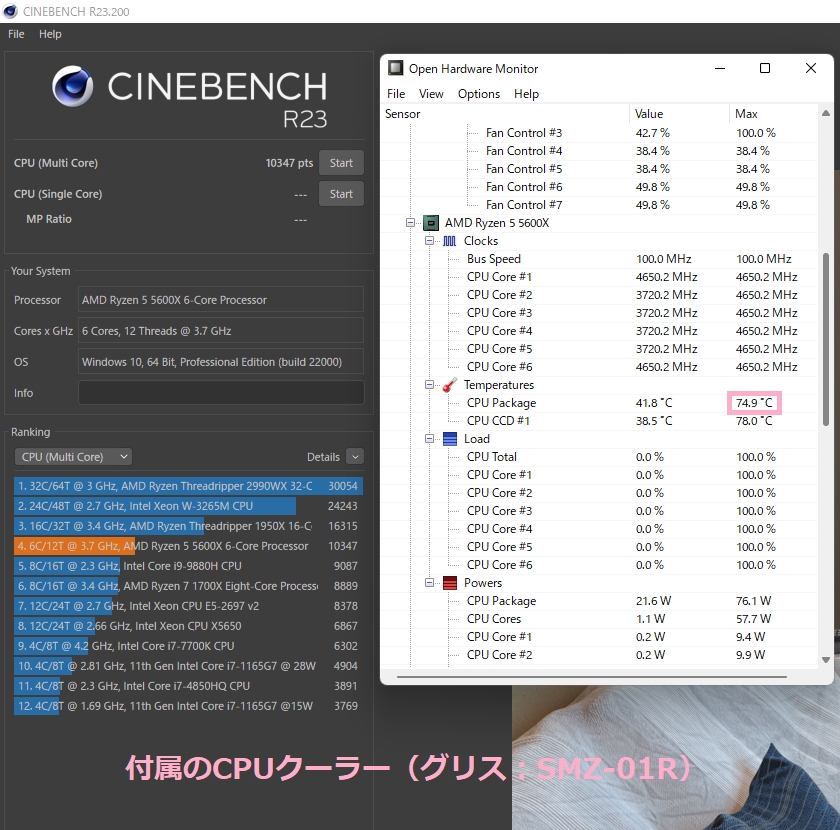Click the Cinebench logo sphere icon
The width and height of the screenshot is (840, 830).
[x=73, y=86]
